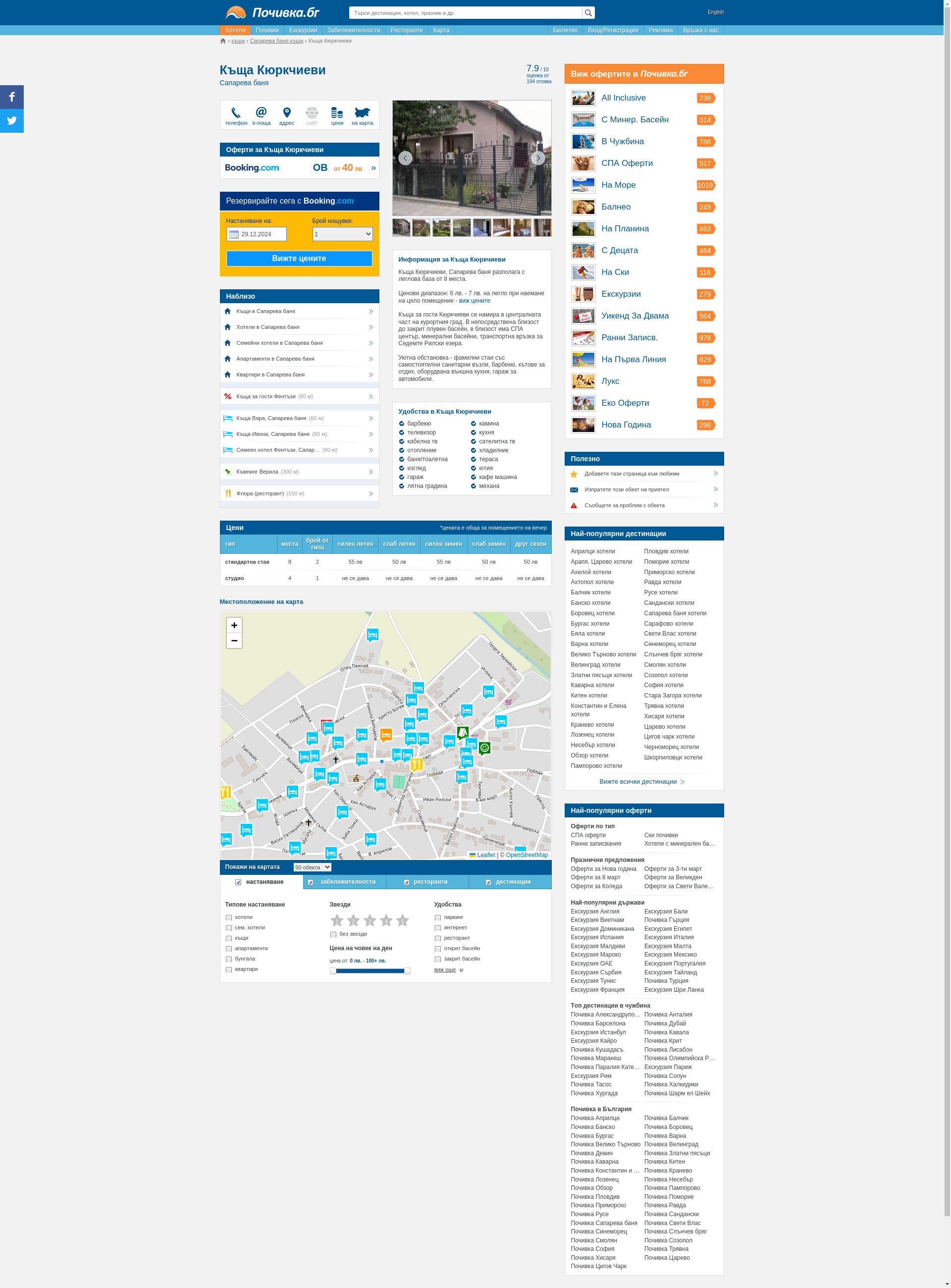
Task: Click the telephone contact icon
Action: (235, 113)
